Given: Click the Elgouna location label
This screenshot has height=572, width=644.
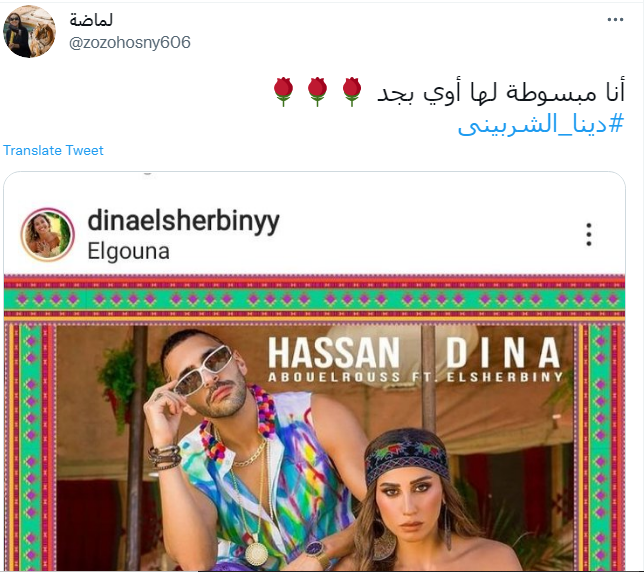Looking at the screenshot, I should [129, 251].
